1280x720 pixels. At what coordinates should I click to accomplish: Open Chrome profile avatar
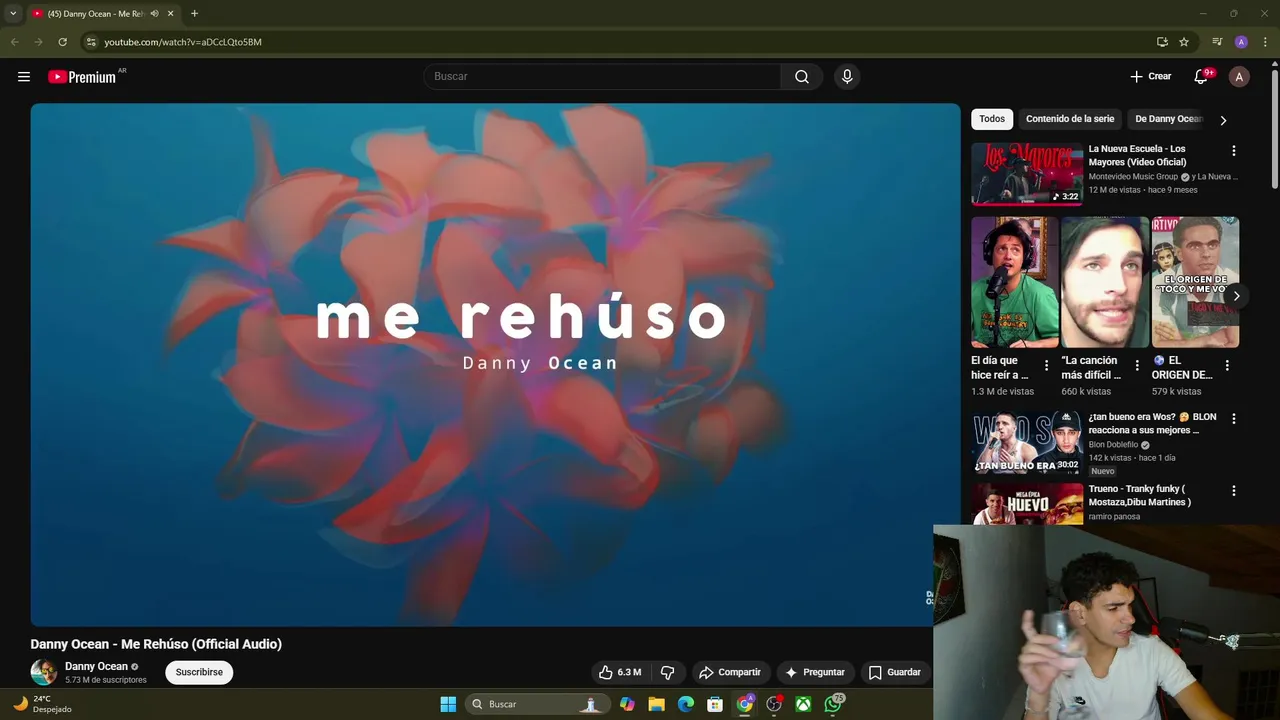[1241, 42]
